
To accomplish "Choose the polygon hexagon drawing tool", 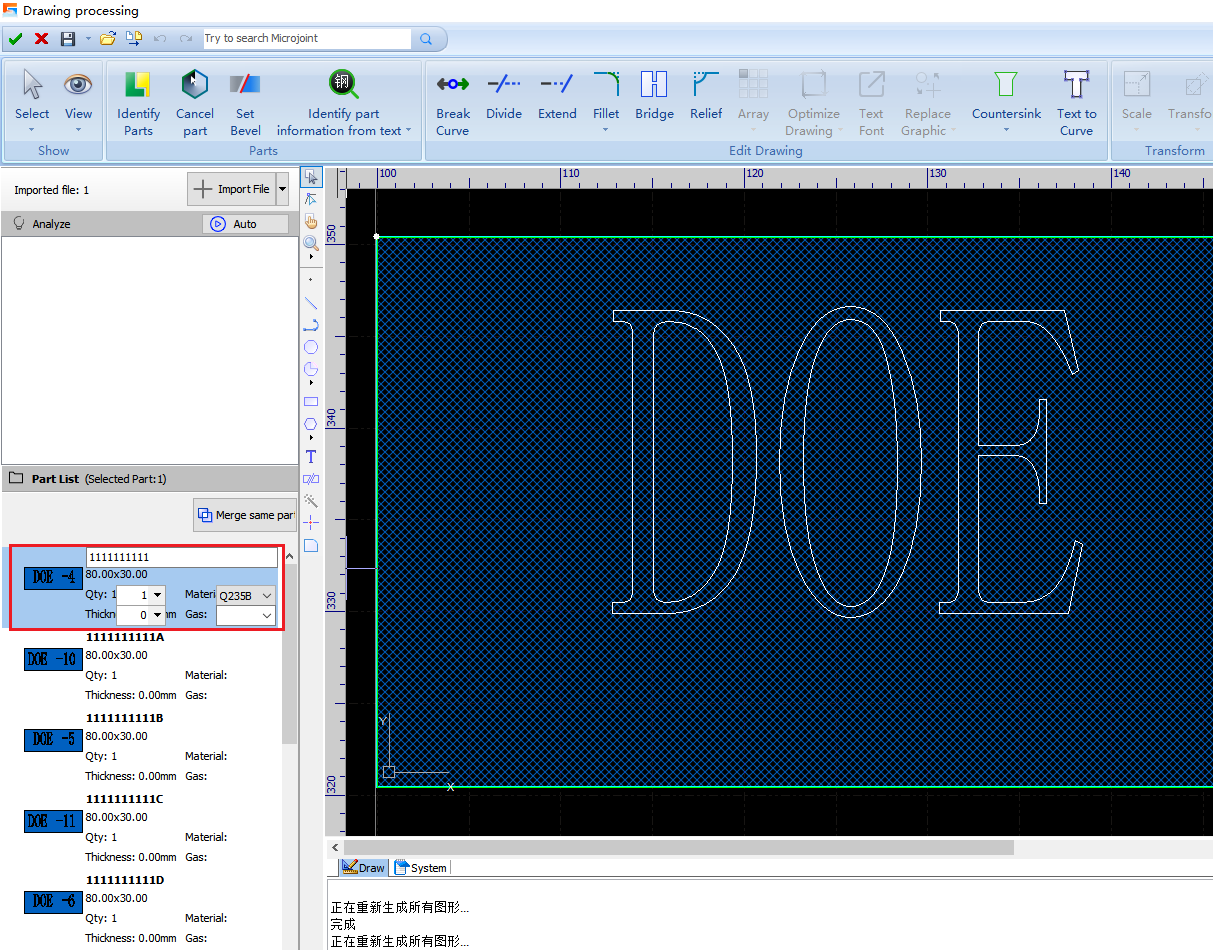I will tap(311, 424).
